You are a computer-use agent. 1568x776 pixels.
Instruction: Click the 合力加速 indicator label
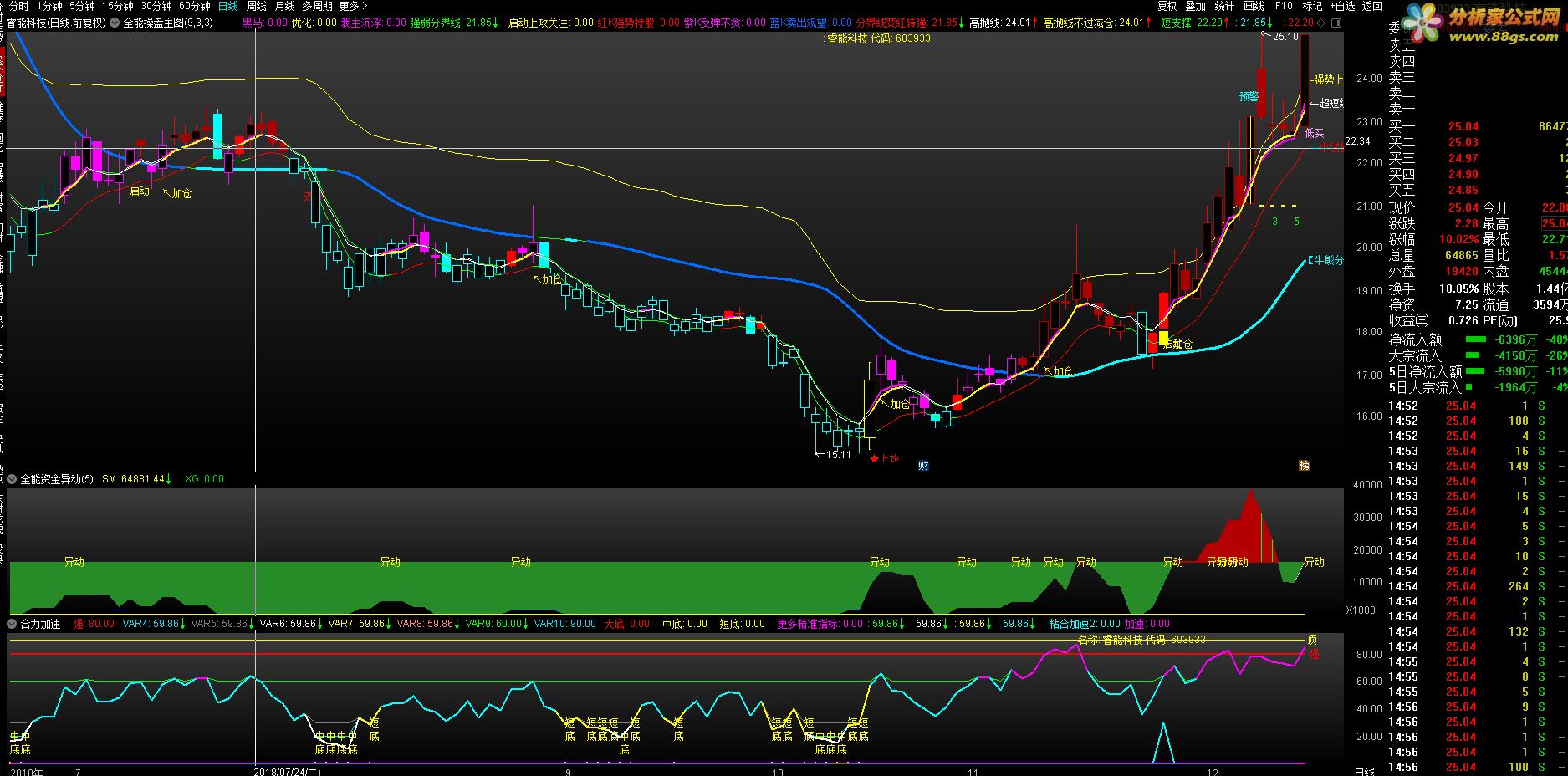[x=40, y=624]
